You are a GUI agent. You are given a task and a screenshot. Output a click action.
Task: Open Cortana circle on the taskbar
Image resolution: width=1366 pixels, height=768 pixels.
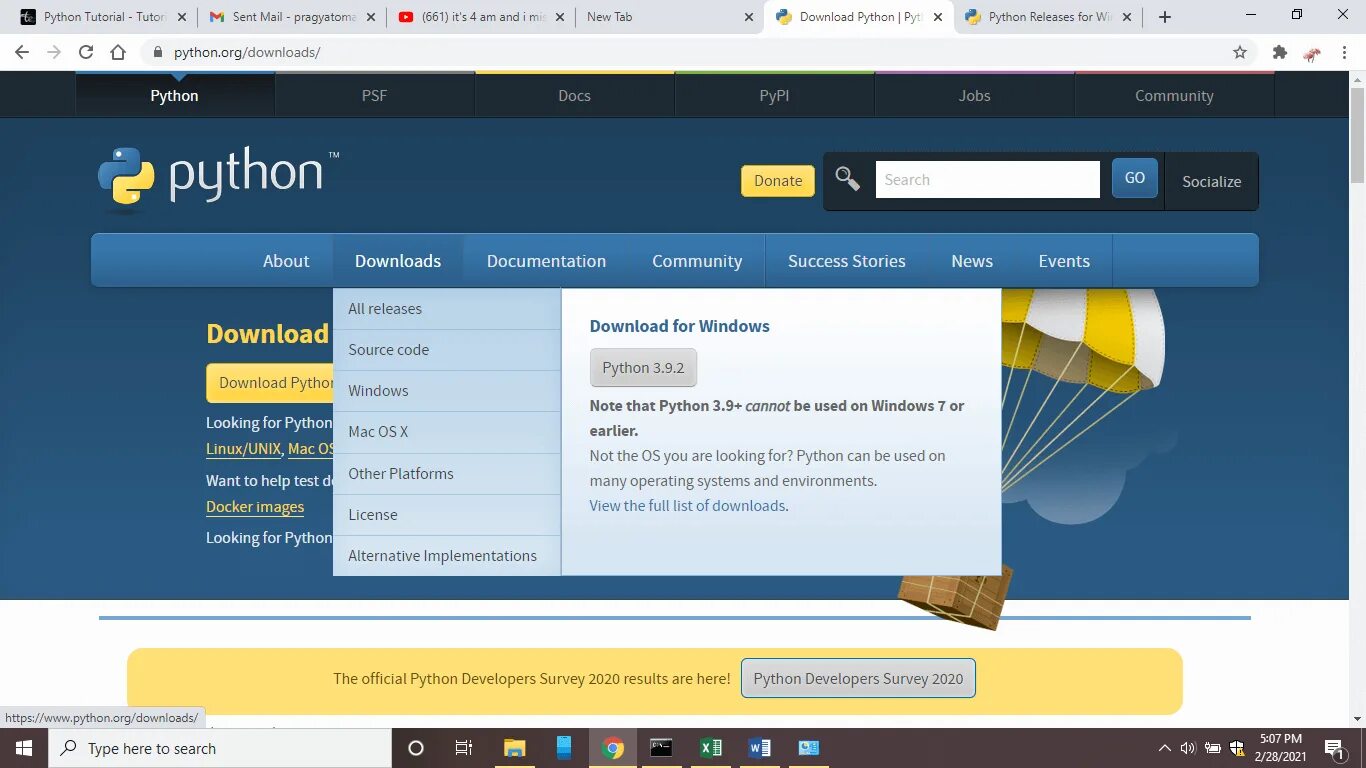(x=416, y=748)
